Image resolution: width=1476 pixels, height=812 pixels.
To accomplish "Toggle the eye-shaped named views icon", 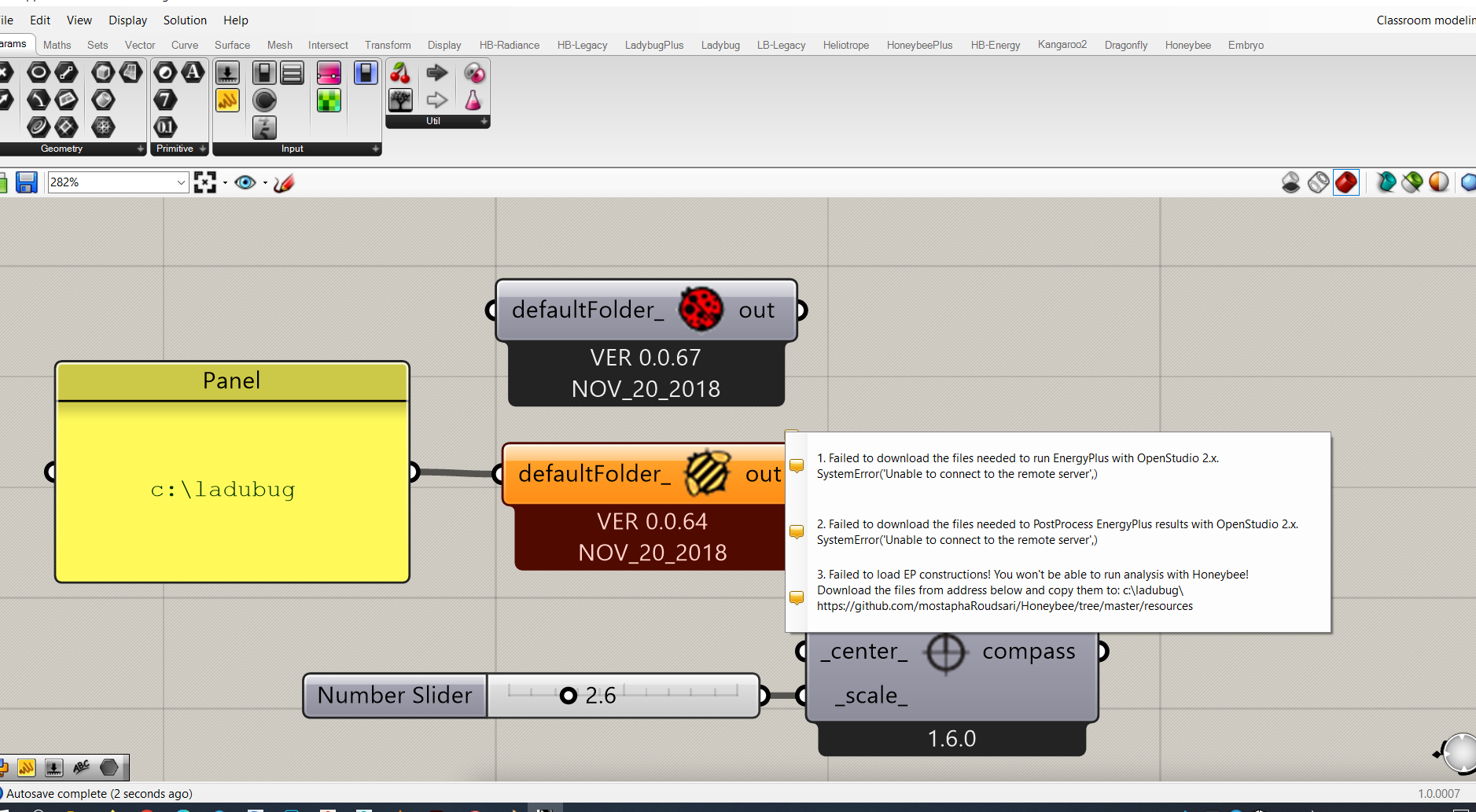I will coord(245,182).
